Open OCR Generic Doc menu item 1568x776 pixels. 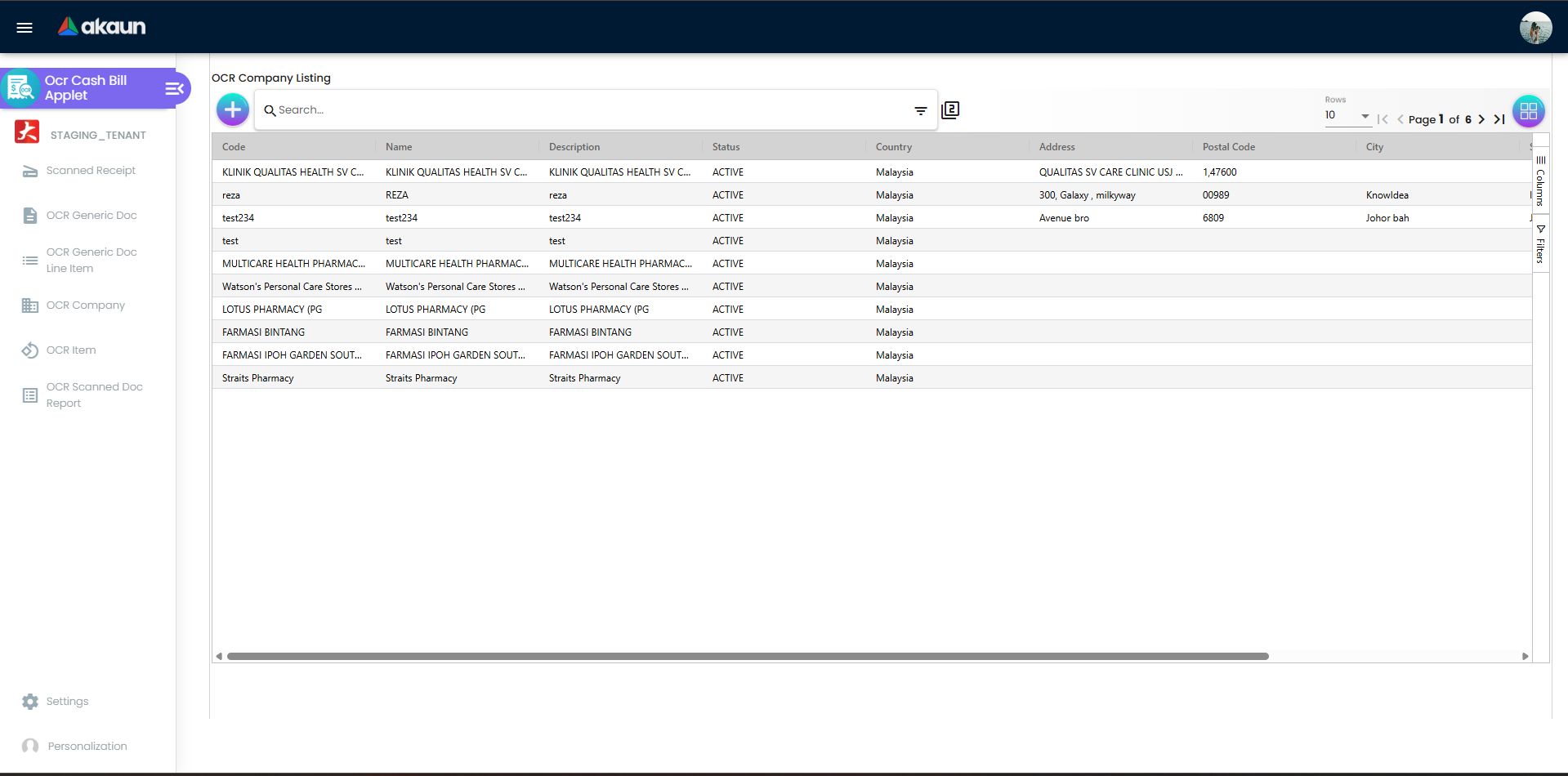tap(92, 216)
